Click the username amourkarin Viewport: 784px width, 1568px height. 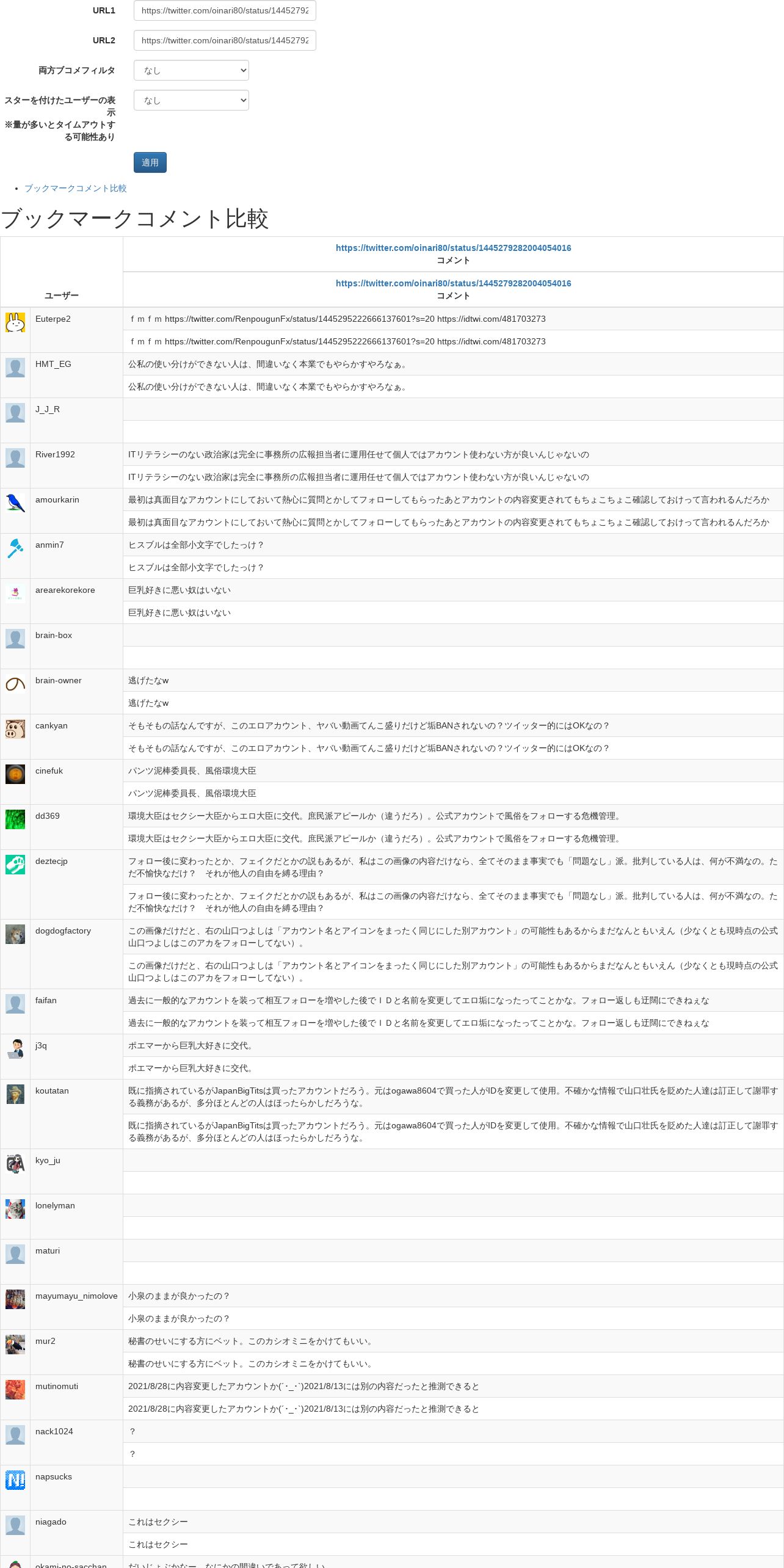(57, 499)
